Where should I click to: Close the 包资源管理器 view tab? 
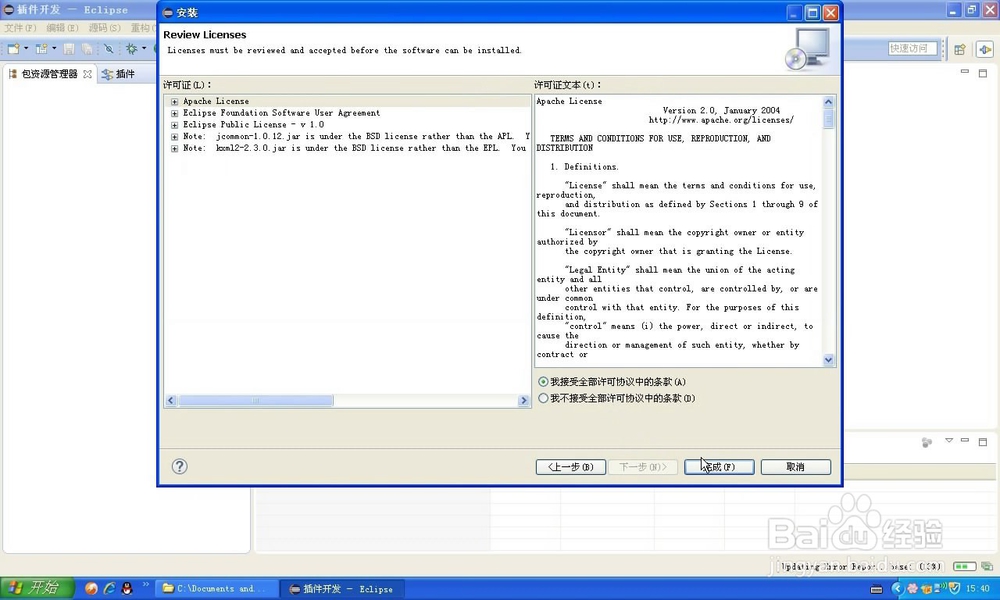(87, 74)
